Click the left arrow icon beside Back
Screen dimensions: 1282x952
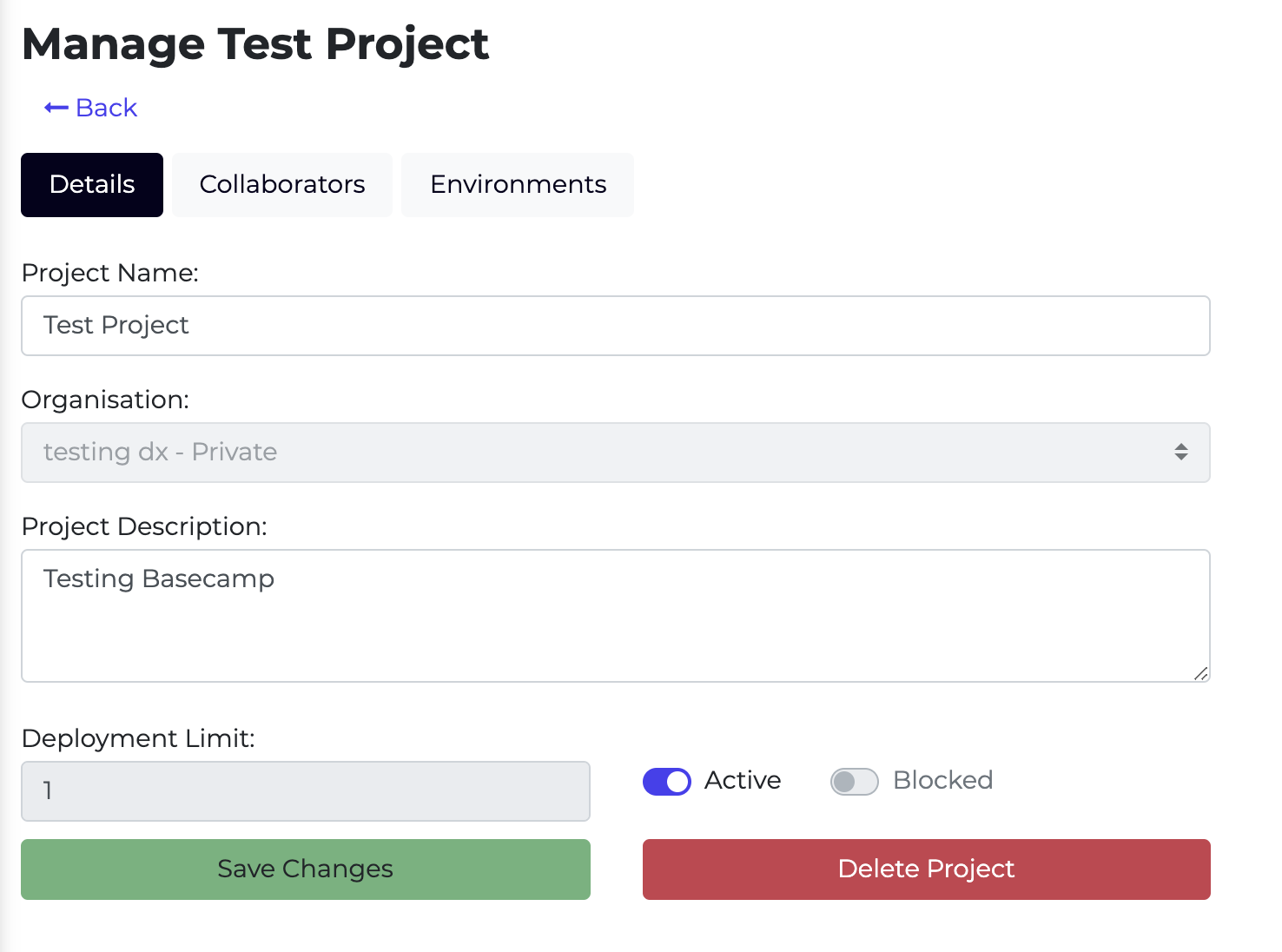[x=56, y=108]
